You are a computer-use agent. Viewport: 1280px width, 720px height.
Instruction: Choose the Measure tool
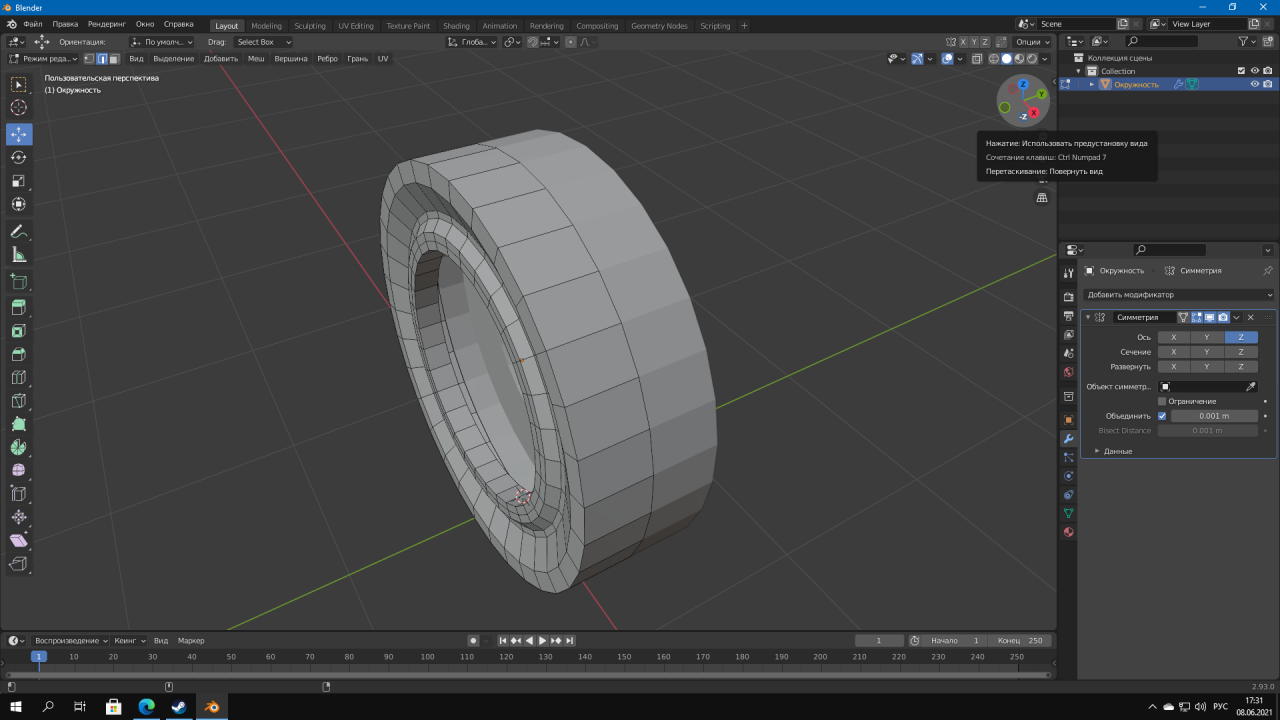click(x=19, y=254)
